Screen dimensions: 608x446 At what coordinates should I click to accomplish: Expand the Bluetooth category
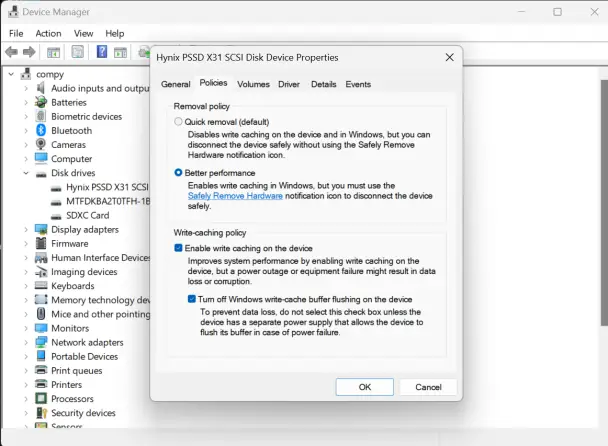pos(26,131)
